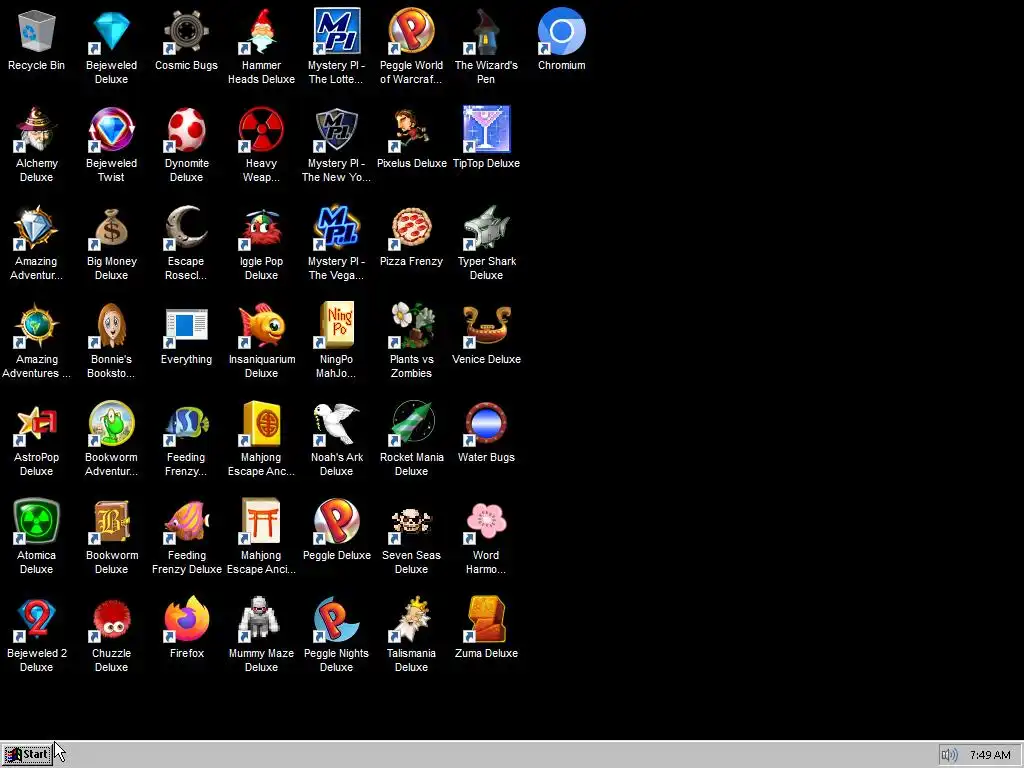Select Mystery PI The Vegas shortcut

[x=336, y=227]
